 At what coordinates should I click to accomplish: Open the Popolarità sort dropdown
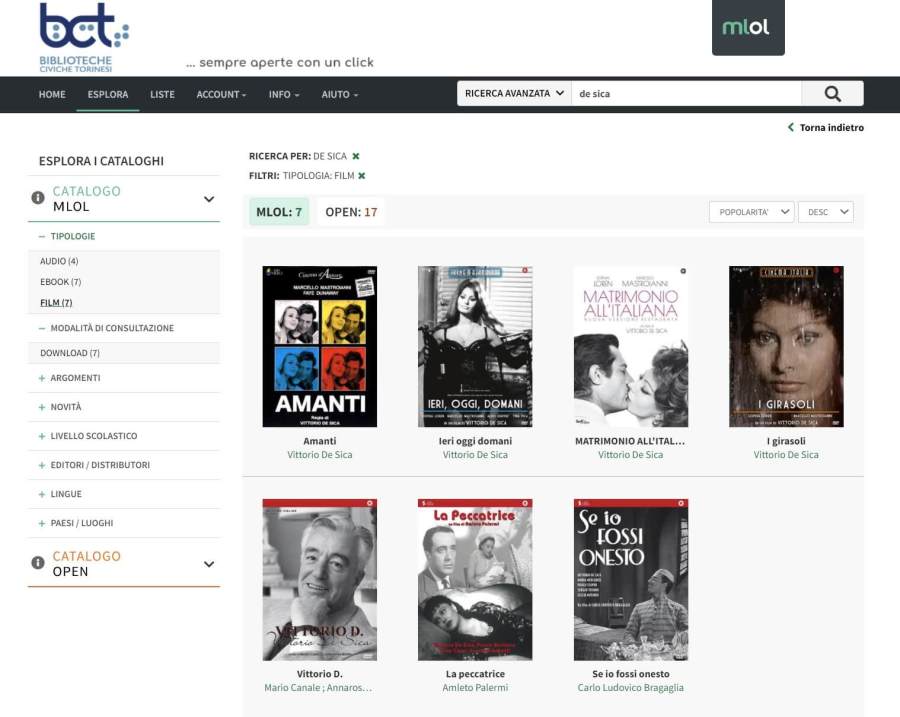[751, 212]
